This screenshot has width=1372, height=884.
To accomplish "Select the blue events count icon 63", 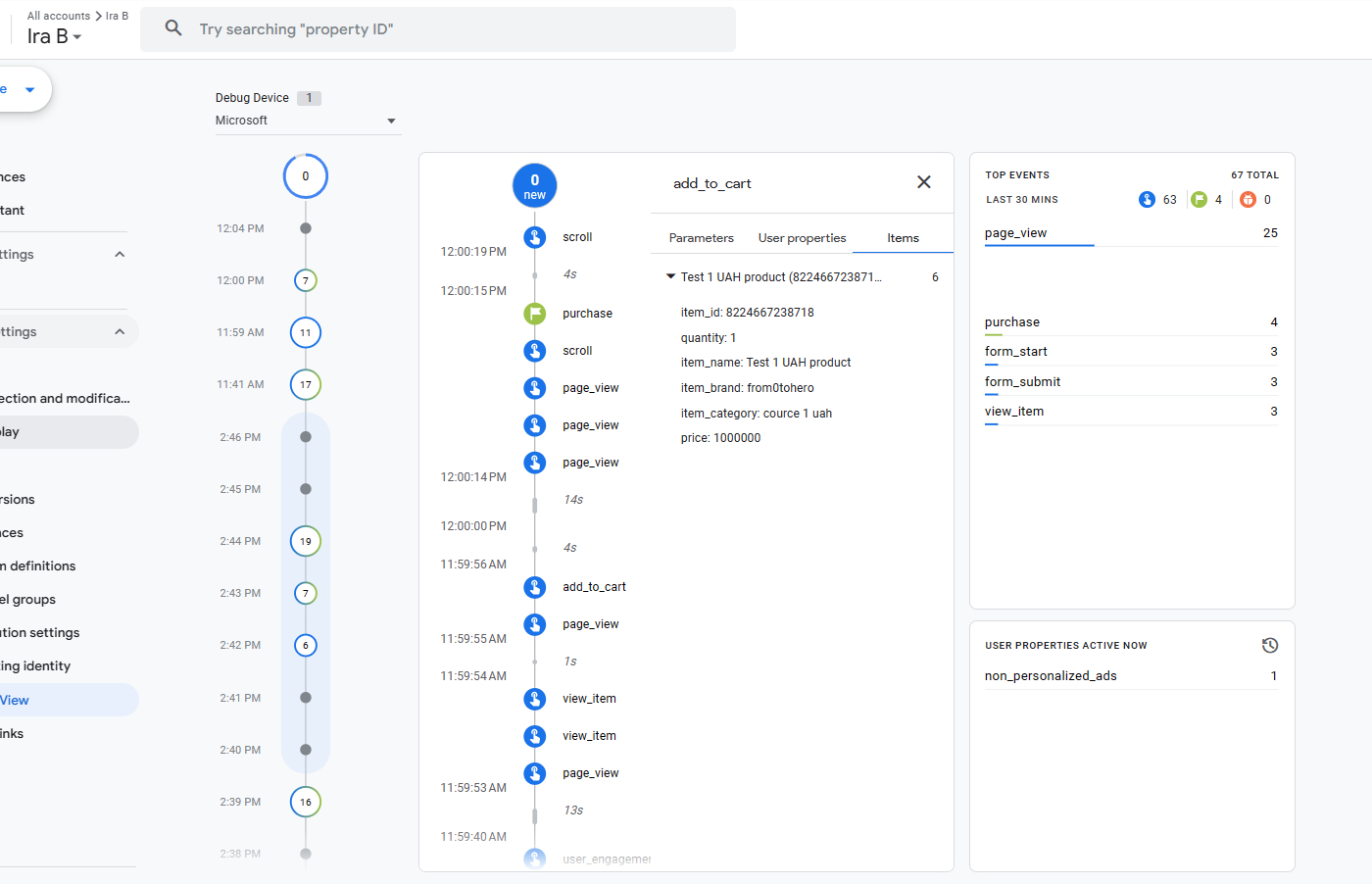I will pyautogui.click(x=1147, y=200).
